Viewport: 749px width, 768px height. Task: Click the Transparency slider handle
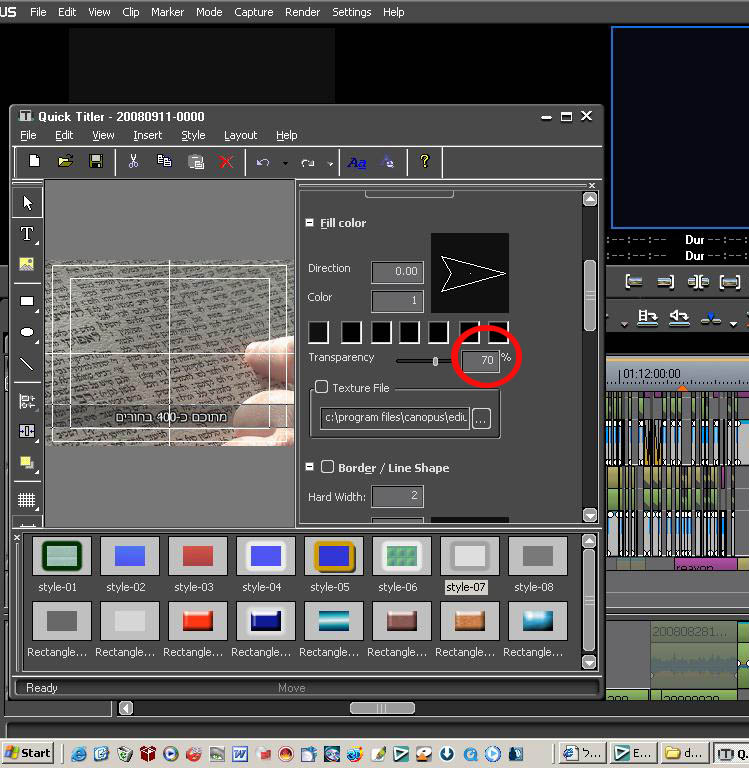(x=435, y=361)
